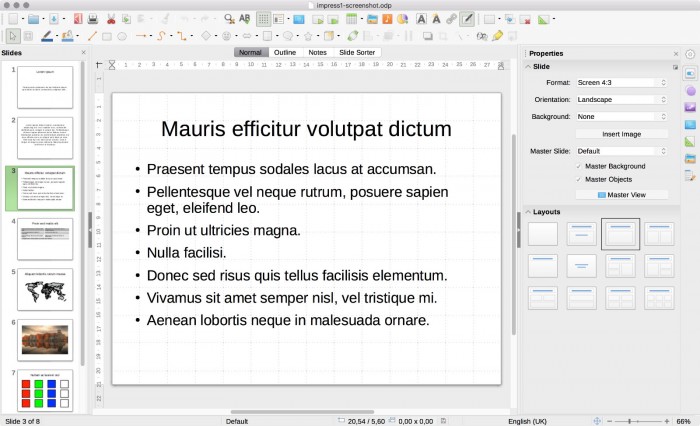This screenshot has height=426, width=700.
Task: Click the New document icon
Action: click(x=13, y=19)
